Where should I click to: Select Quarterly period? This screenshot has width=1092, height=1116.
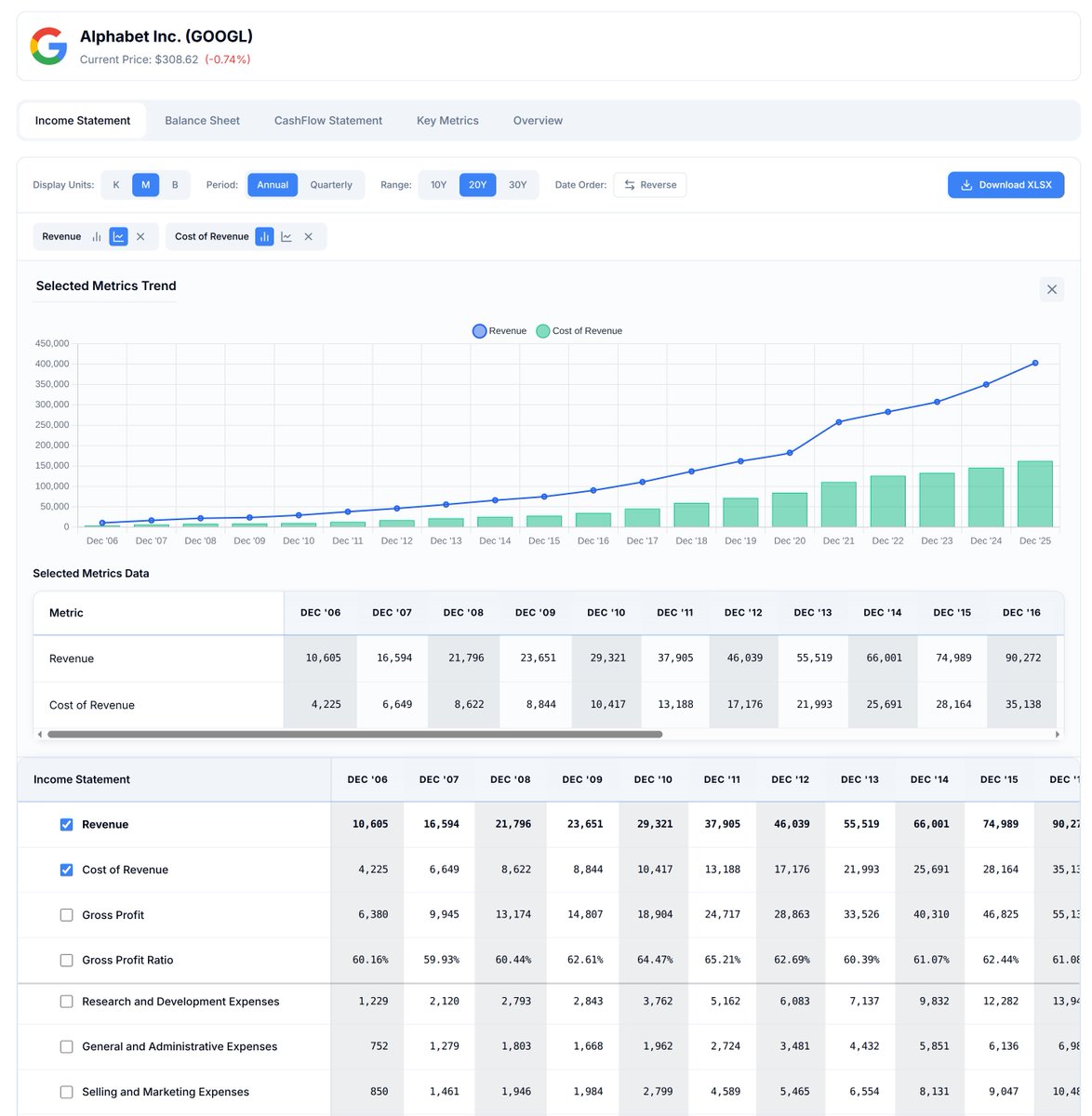(331, 185)
